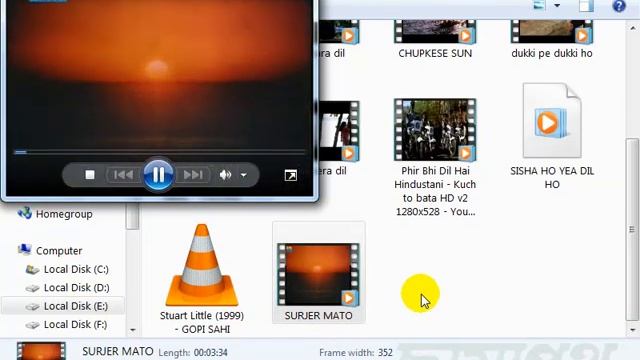
Task: Open Local Disk (D:)
Action: [x=76, y=288]
